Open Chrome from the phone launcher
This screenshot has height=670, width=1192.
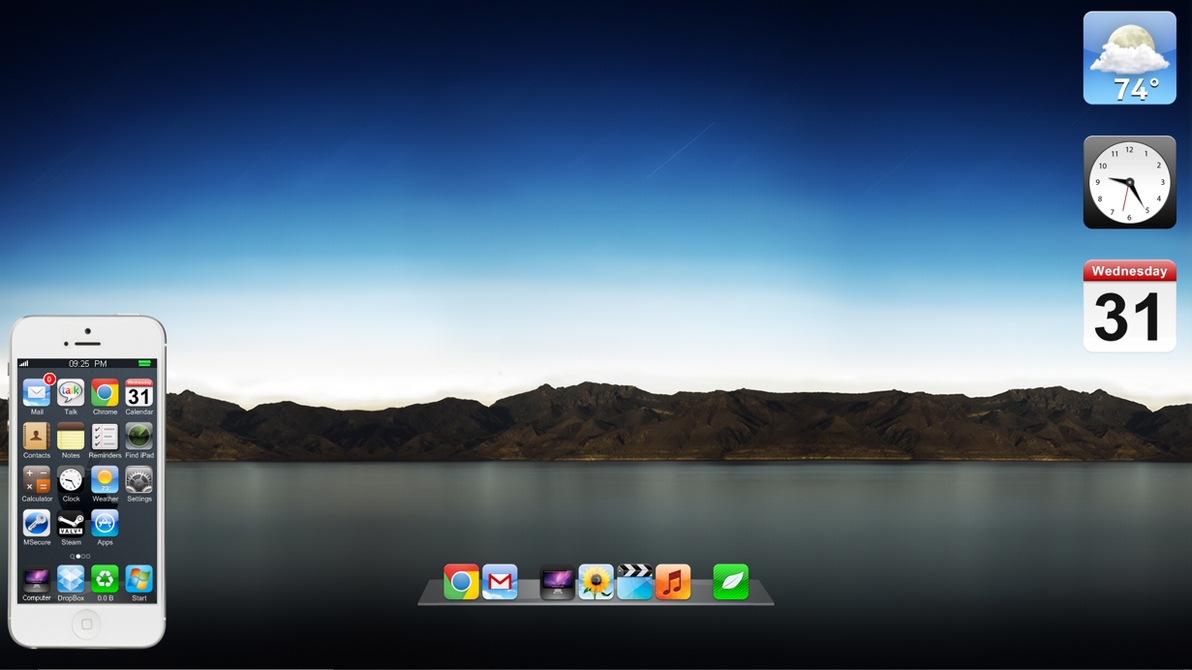pyautogui.click(x=104, y=393)
